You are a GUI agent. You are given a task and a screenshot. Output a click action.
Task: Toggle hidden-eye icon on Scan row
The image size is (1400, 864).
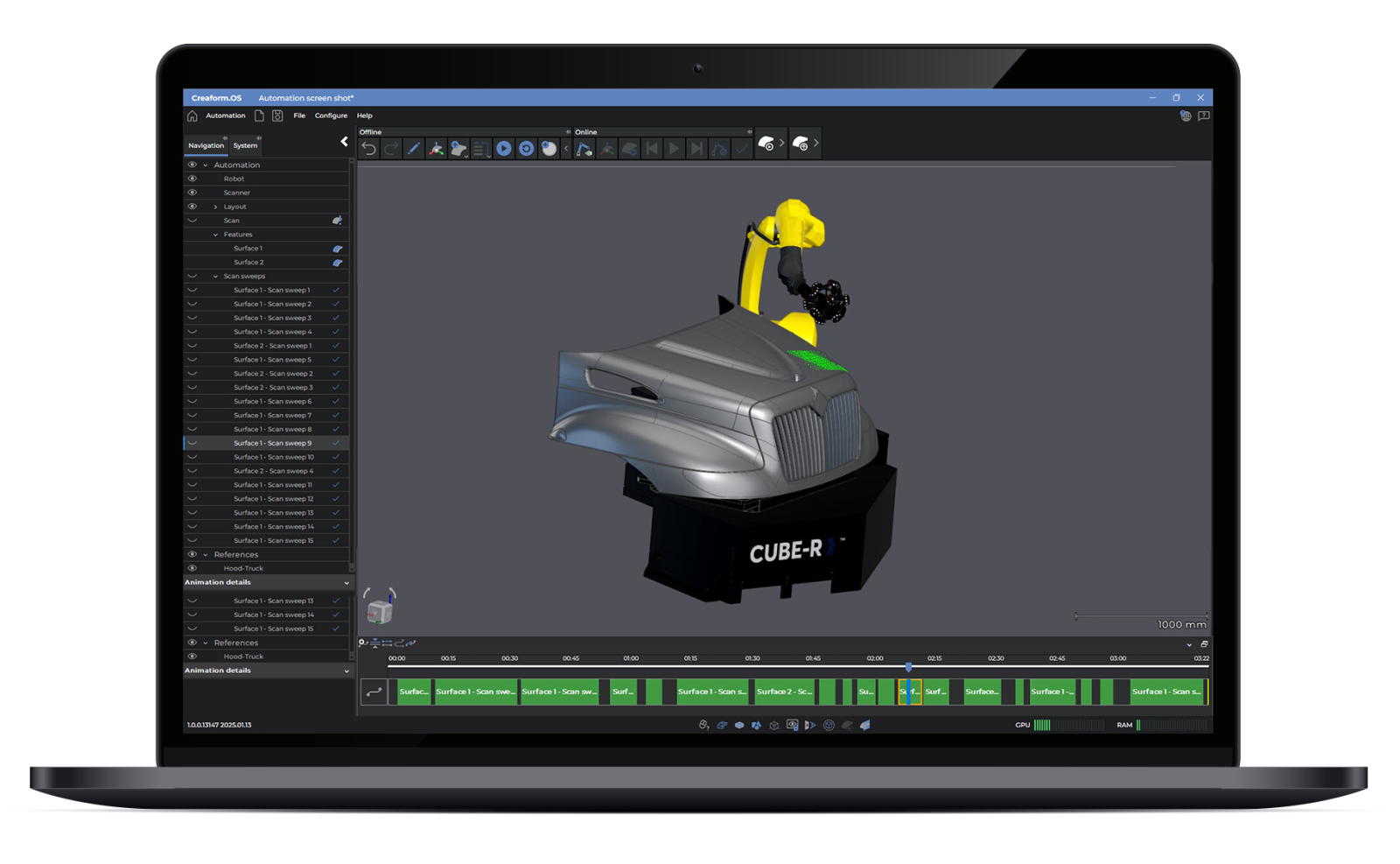[192, 221]
